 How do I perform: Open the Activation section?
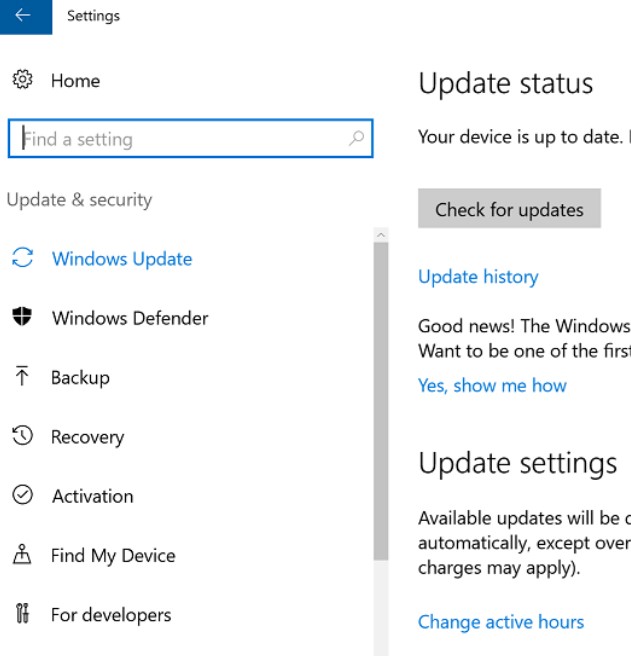tap(92, 497)
